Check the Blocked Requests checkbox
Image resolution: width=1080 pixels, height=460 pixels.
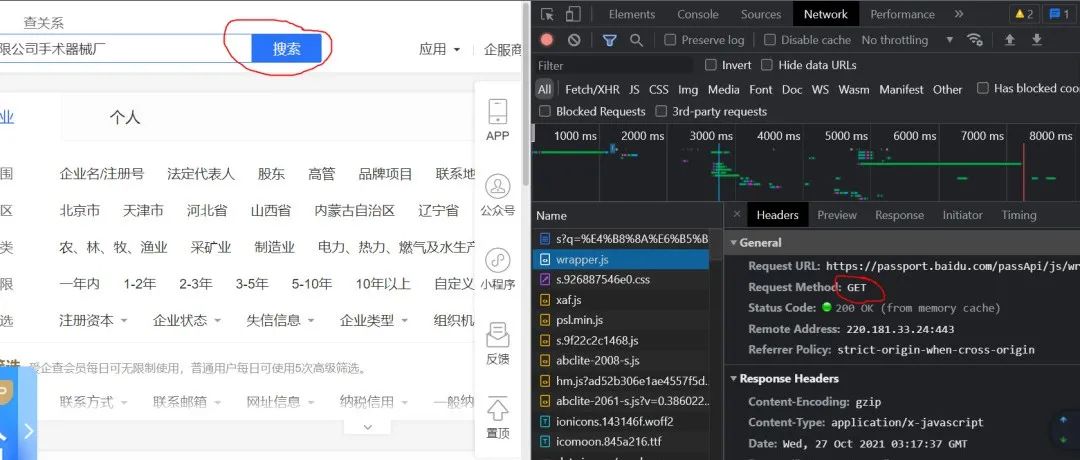pos(545,111)
